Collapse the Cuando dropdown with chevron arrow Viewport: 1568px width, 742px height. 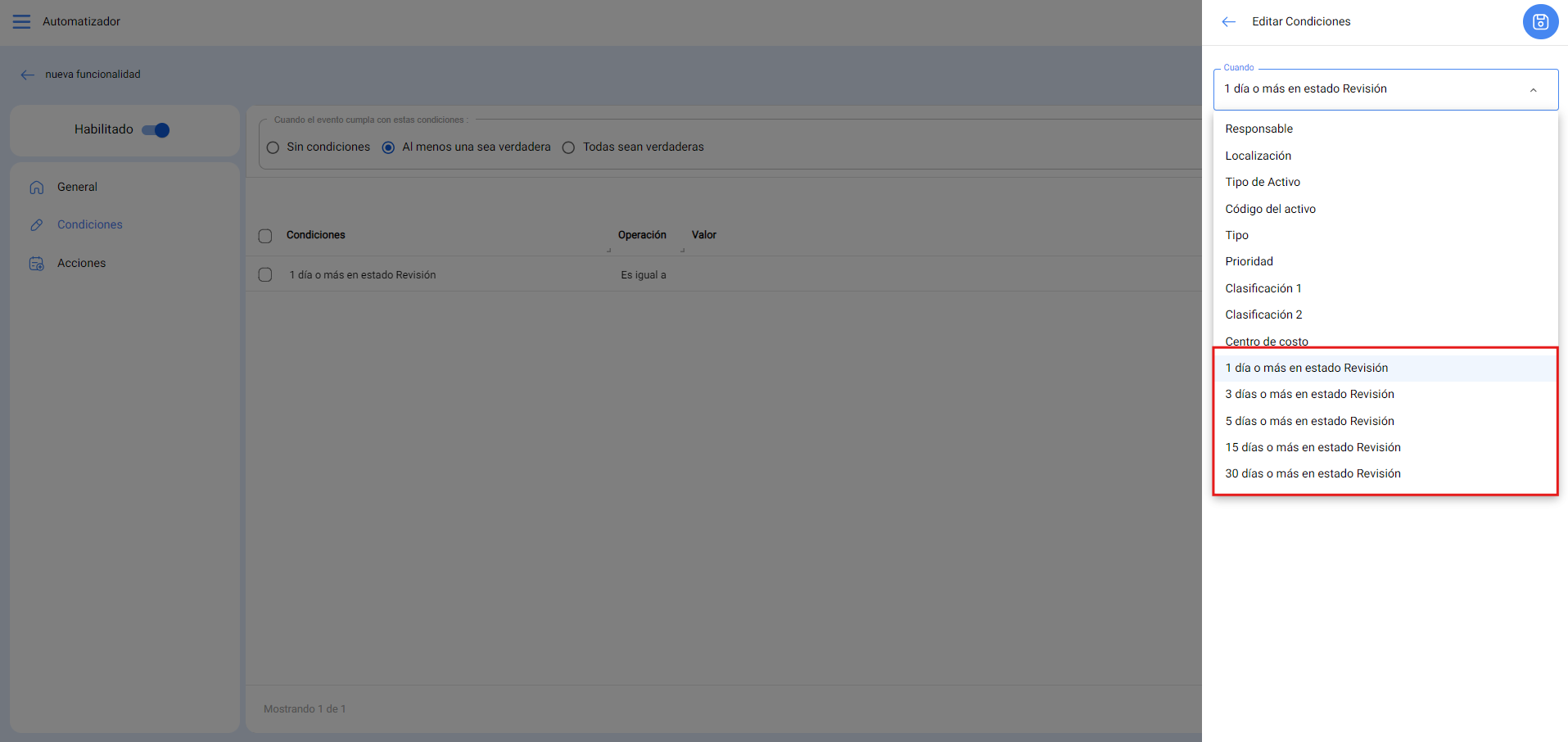click(1533, 90)
